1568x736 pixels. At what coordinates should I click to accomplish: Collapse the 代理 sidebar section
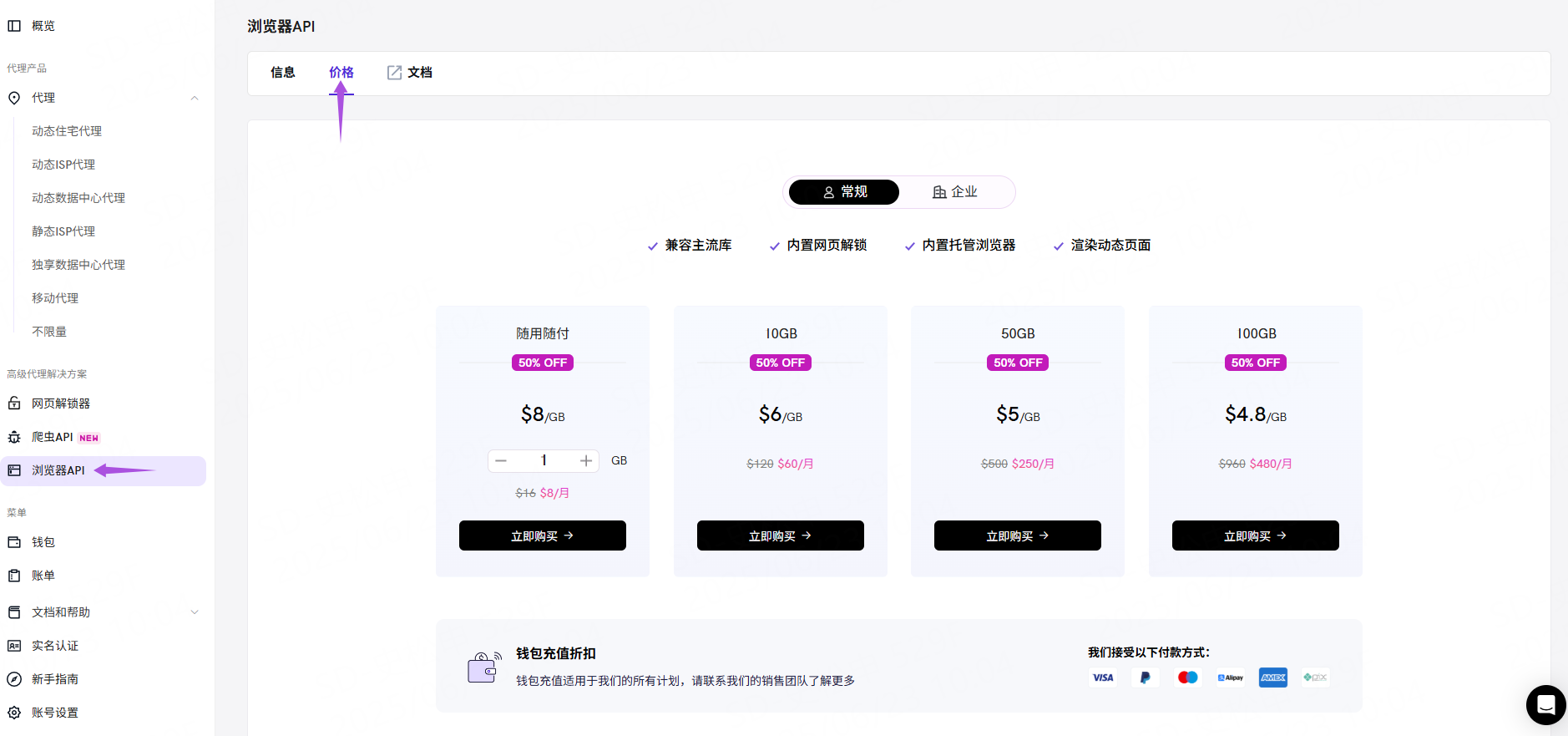pyautogui.click(x=195, y=98)
